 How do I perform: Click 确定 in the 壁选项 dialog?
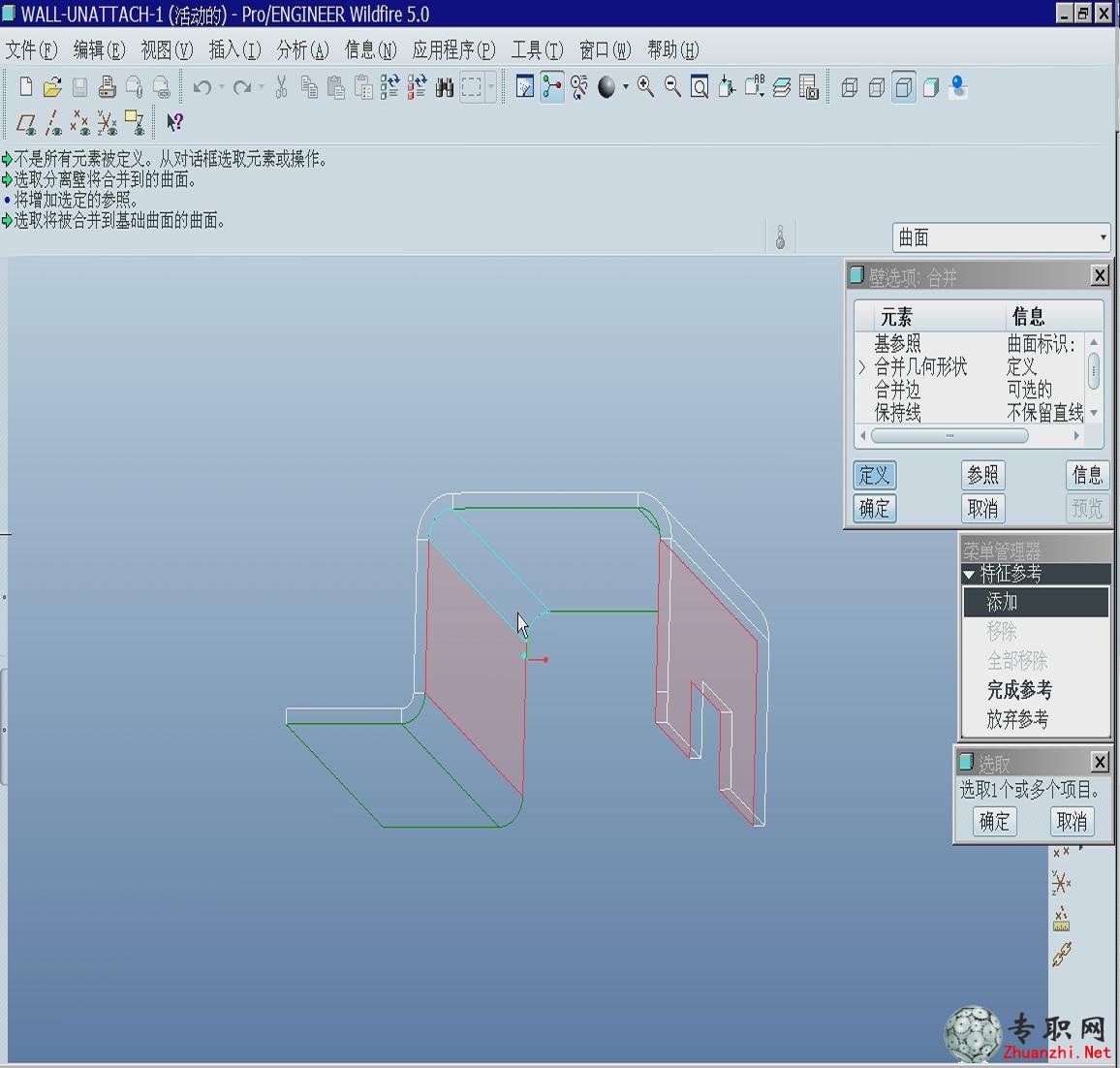(x=874, y=509)
